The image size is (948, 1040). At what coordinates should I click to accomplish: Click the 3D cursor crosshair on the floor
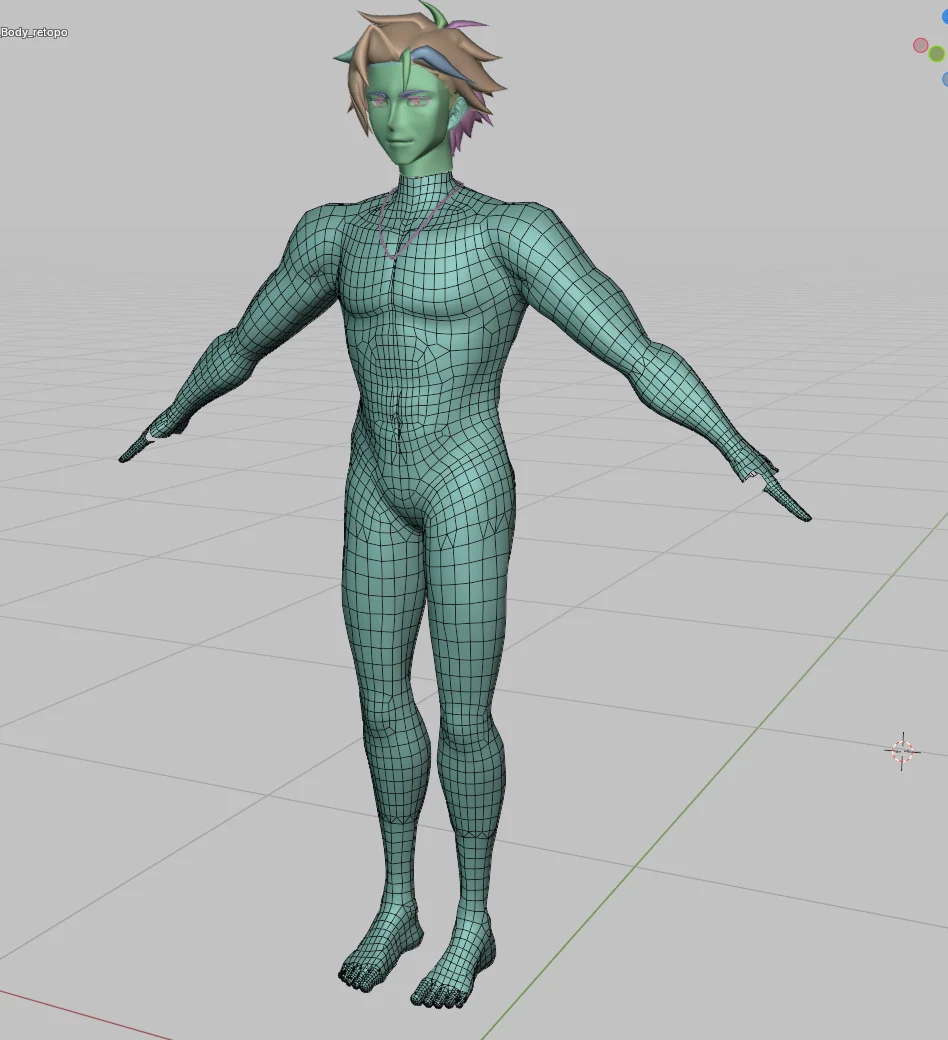[x=902, y=751]
